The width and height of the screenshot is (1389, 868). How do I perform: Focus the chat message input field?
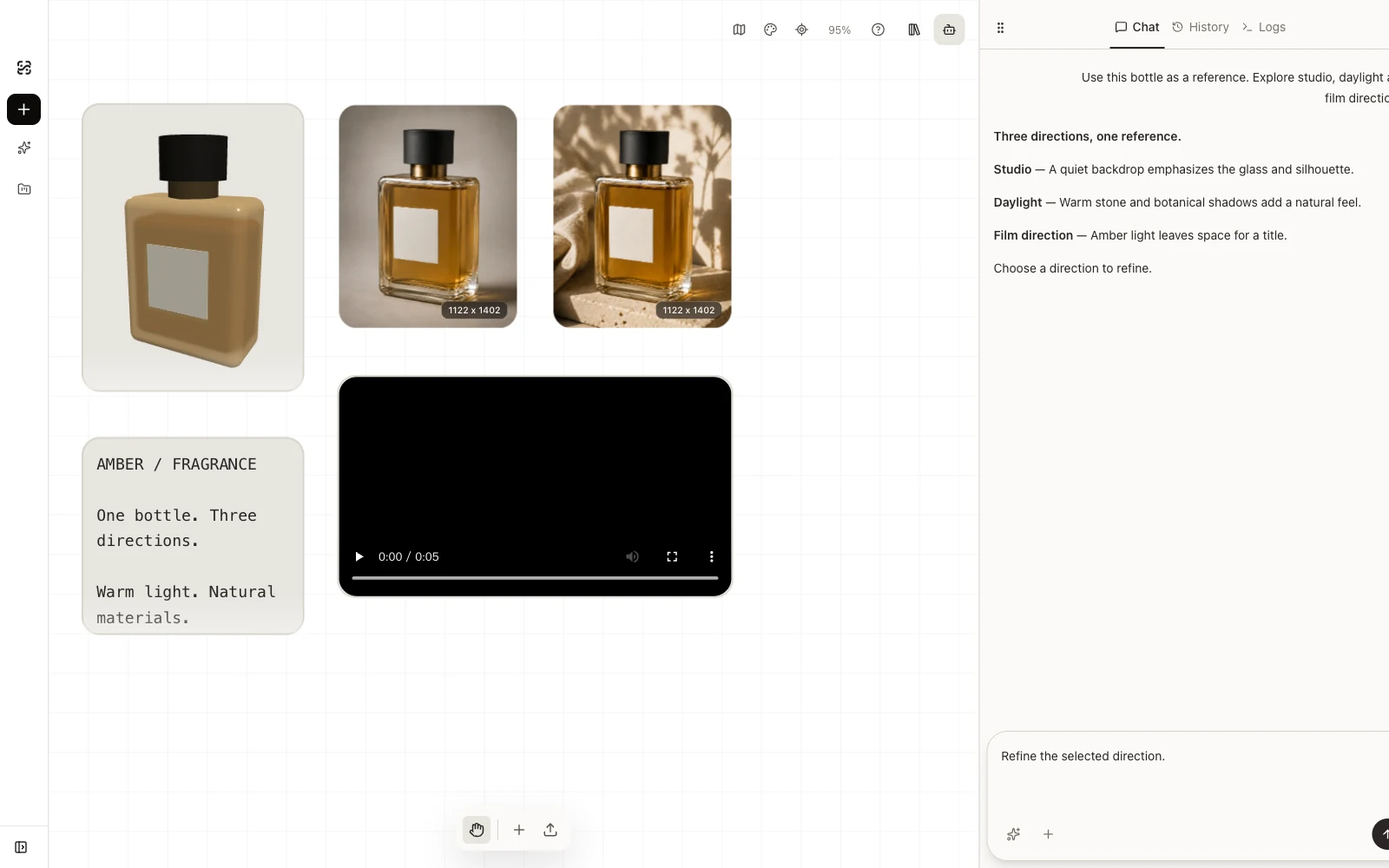[x=1189, y=773]
